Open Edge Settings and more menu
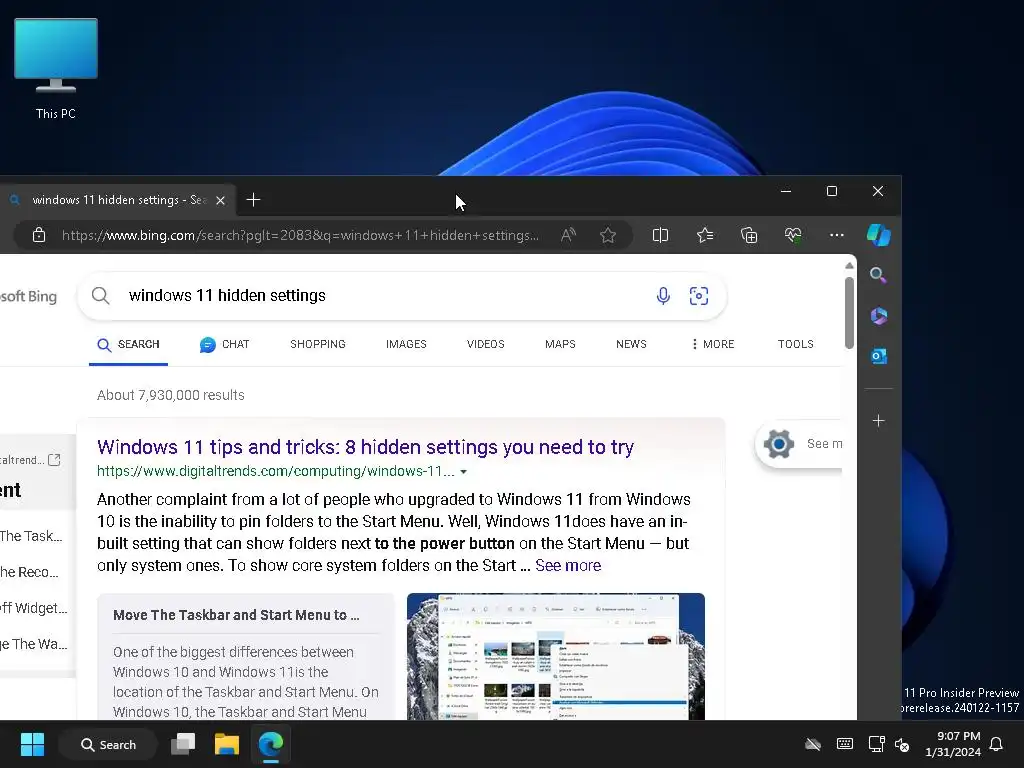 pos(837,235)
